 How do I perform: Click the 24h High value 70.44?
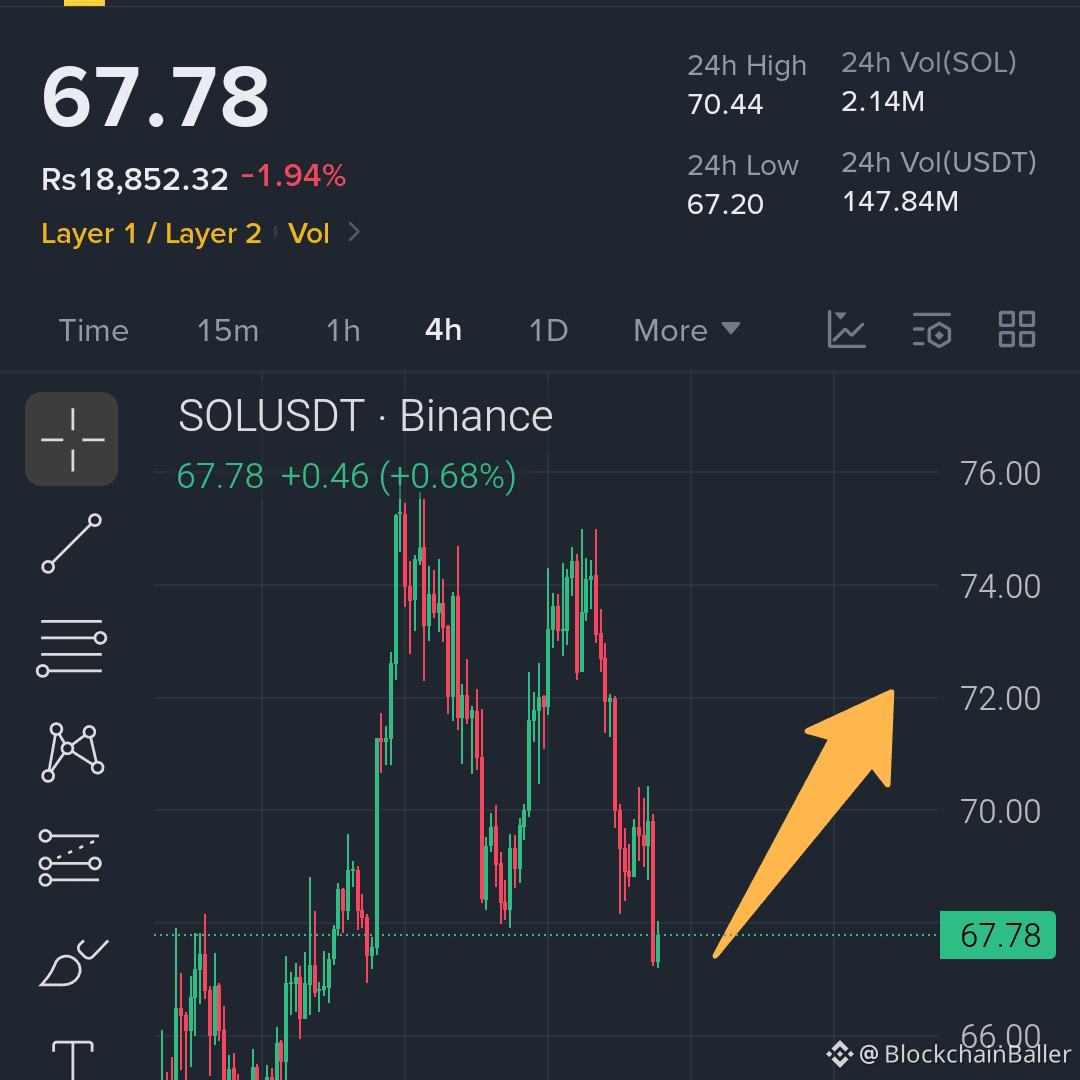[725, 105]
